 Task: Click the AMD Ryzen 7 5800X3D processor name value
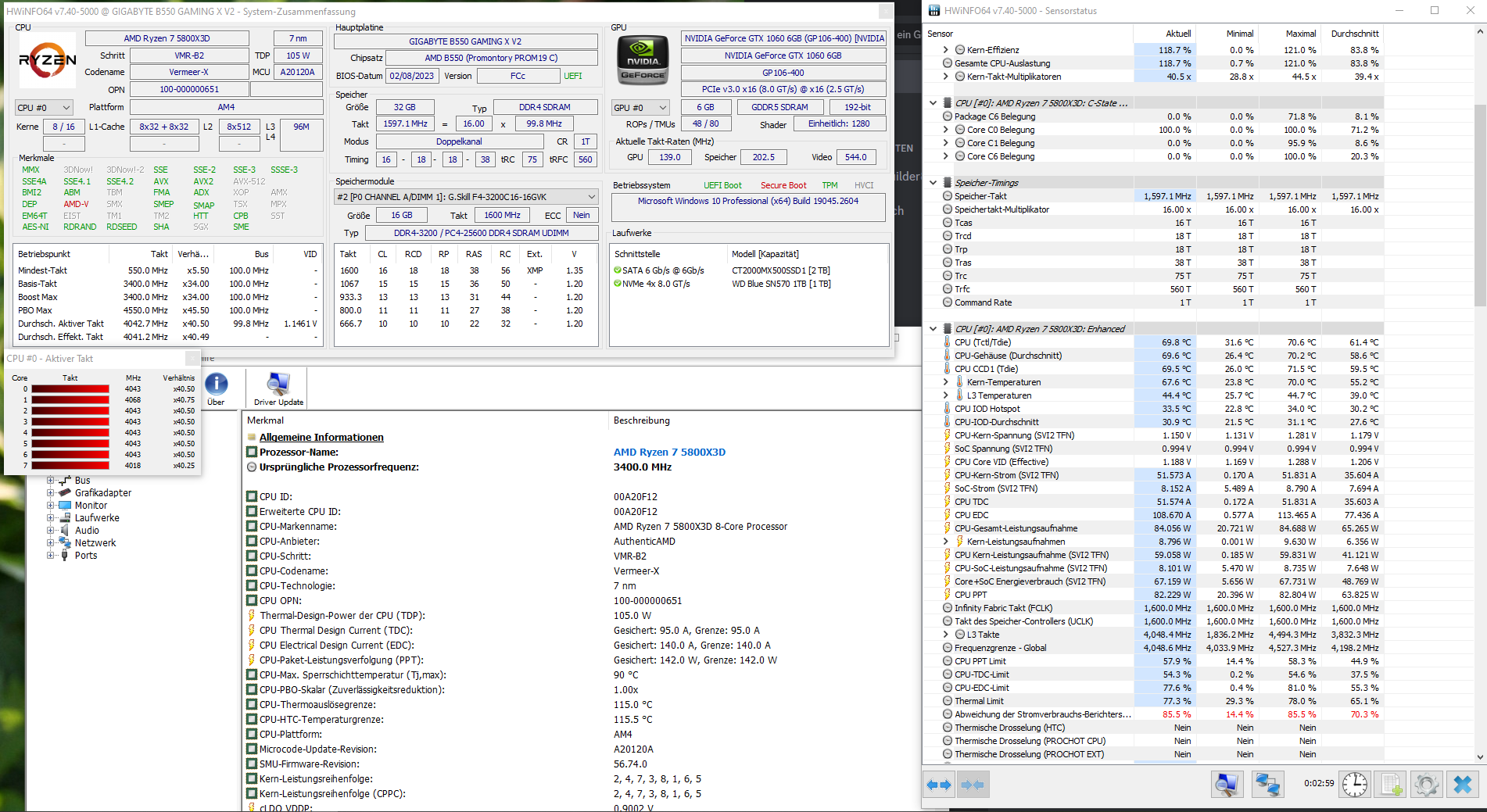point(669,452)
